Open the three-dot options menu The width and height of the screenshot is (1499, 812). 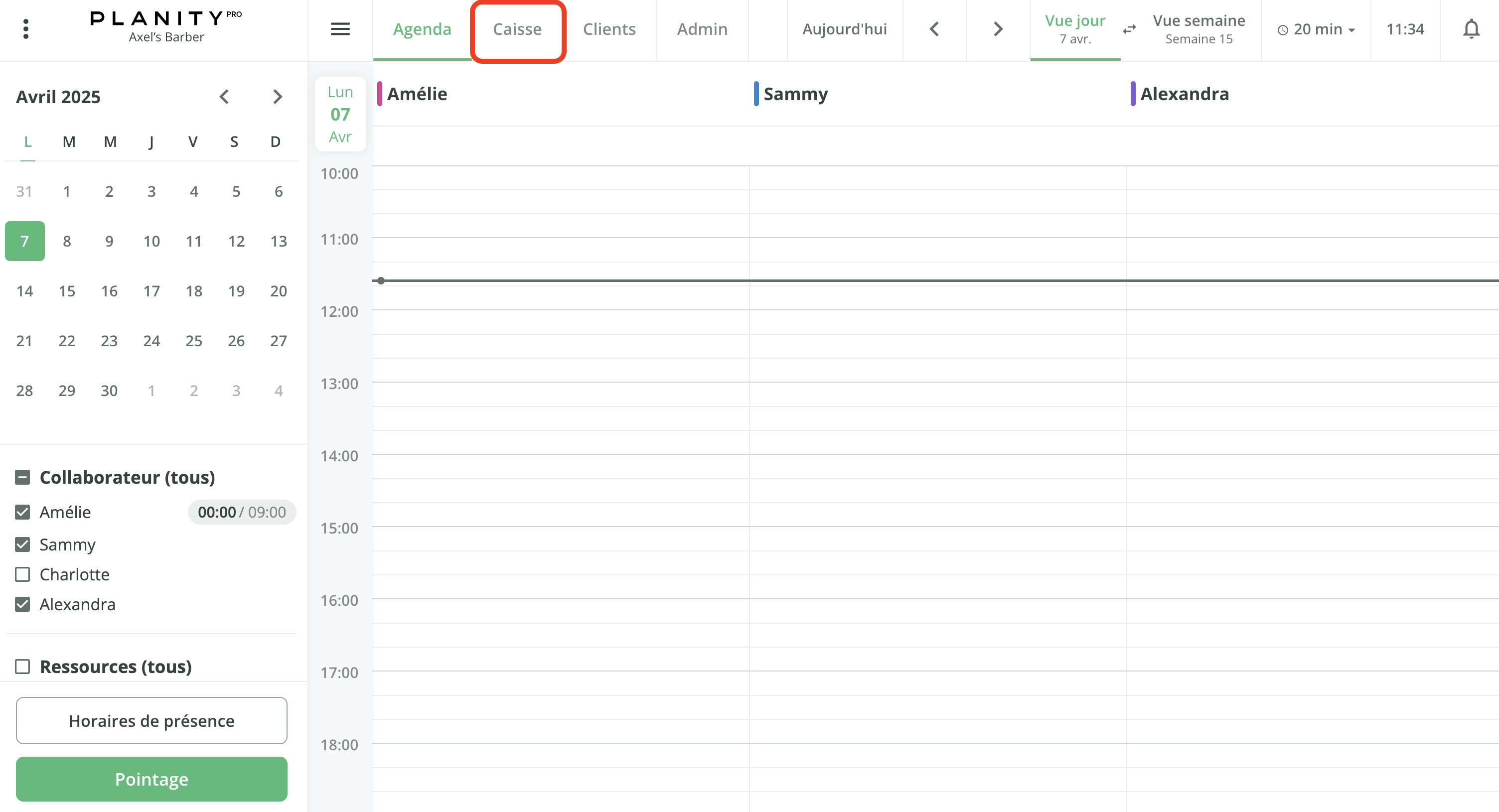tap(25, 28)
